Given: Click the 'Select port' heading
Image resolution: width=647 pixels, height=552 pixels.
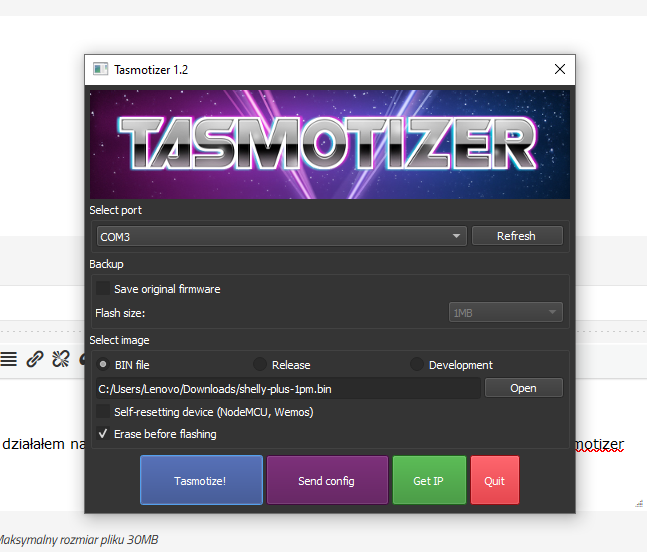Looking at the screenshot, I should [x=116, y=210].
